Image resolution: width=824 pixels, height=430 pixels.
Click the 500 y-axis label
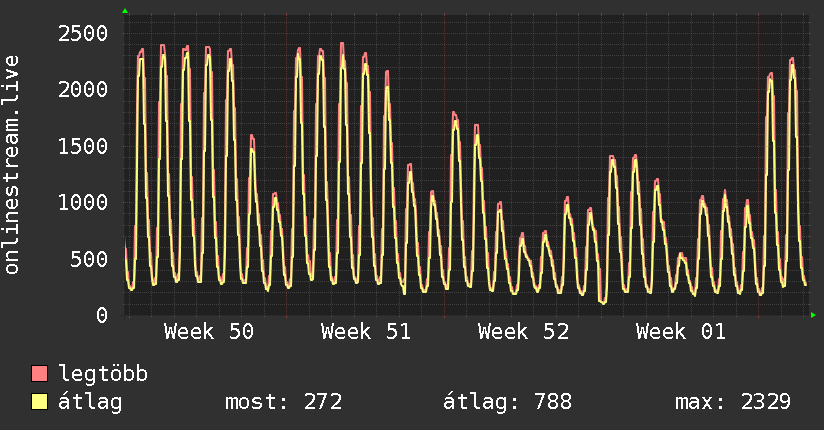pyautogui.click(x=89, y=259)
